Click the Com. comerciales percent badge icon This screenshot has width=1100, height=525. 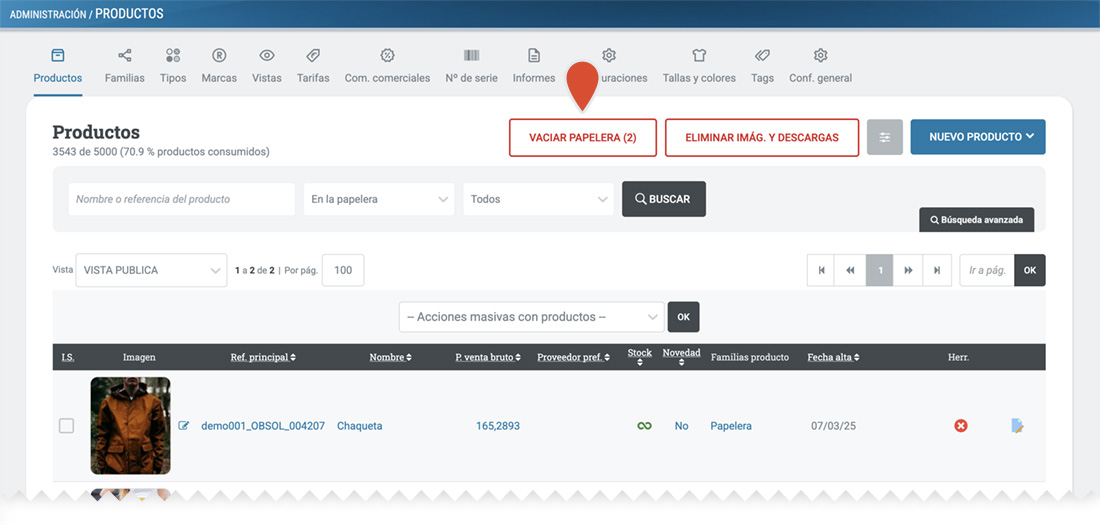click(387, 55)
